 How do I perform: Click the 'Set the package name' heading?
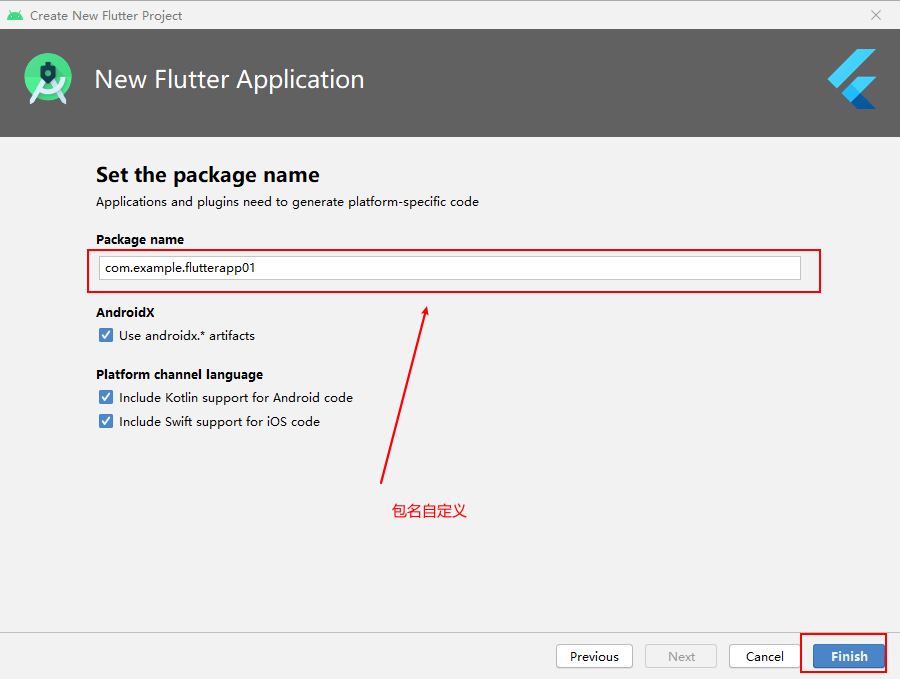click(208, 174)
